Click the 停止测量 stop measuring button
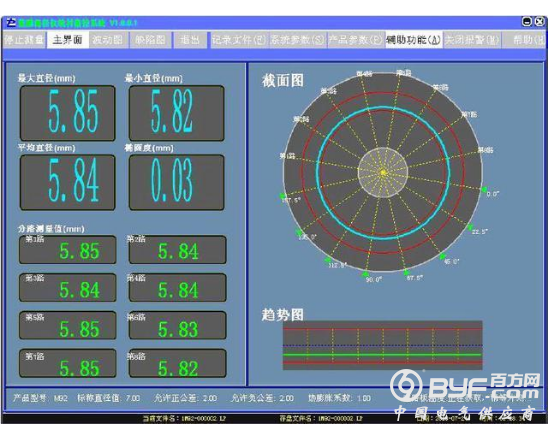This screenshot has height=431, width=550. point(24,40)
